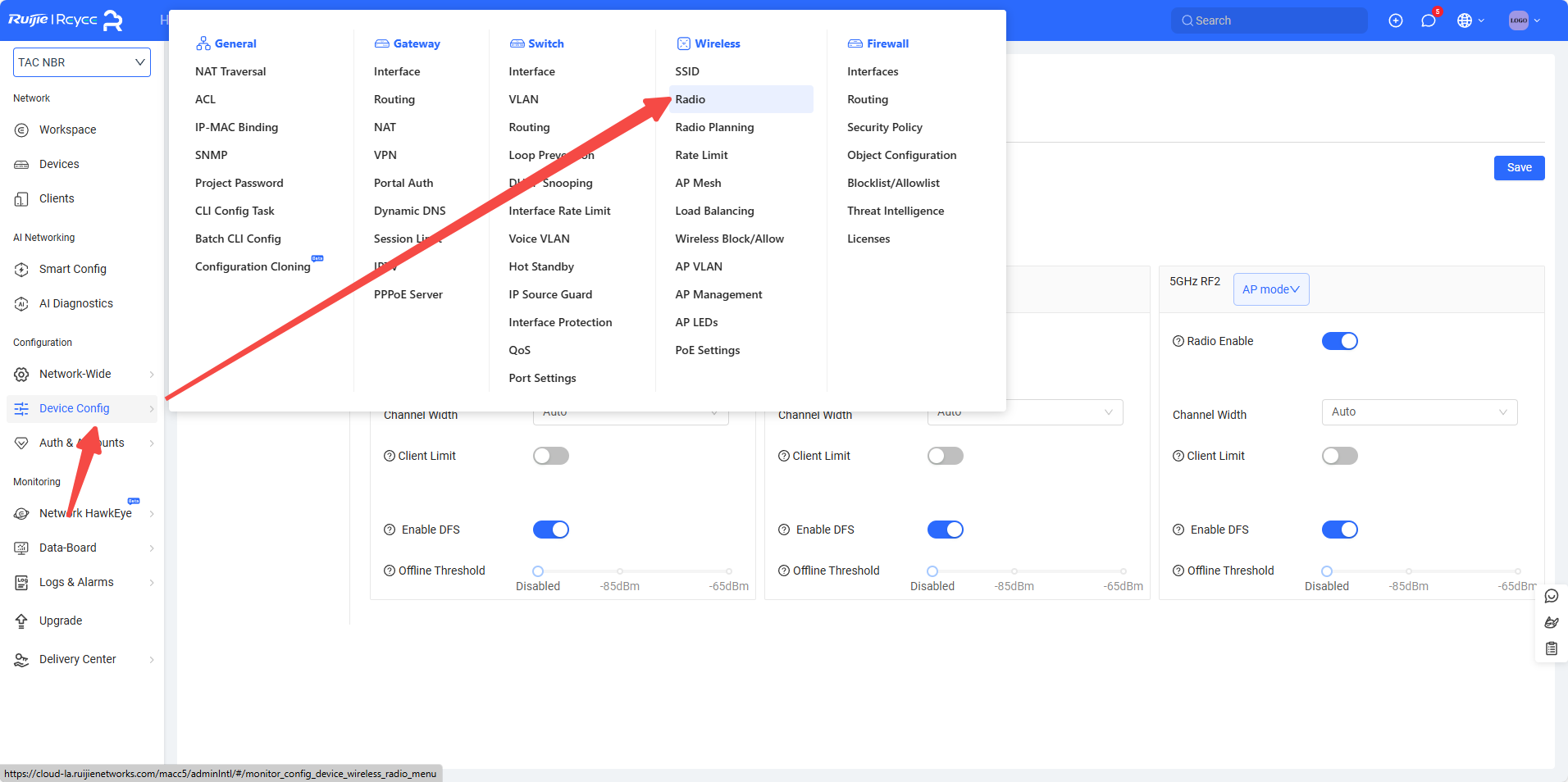Click the Workspace sidebar icon
Viewport: 1568px width, 782px height.
[x=22, y=130]
